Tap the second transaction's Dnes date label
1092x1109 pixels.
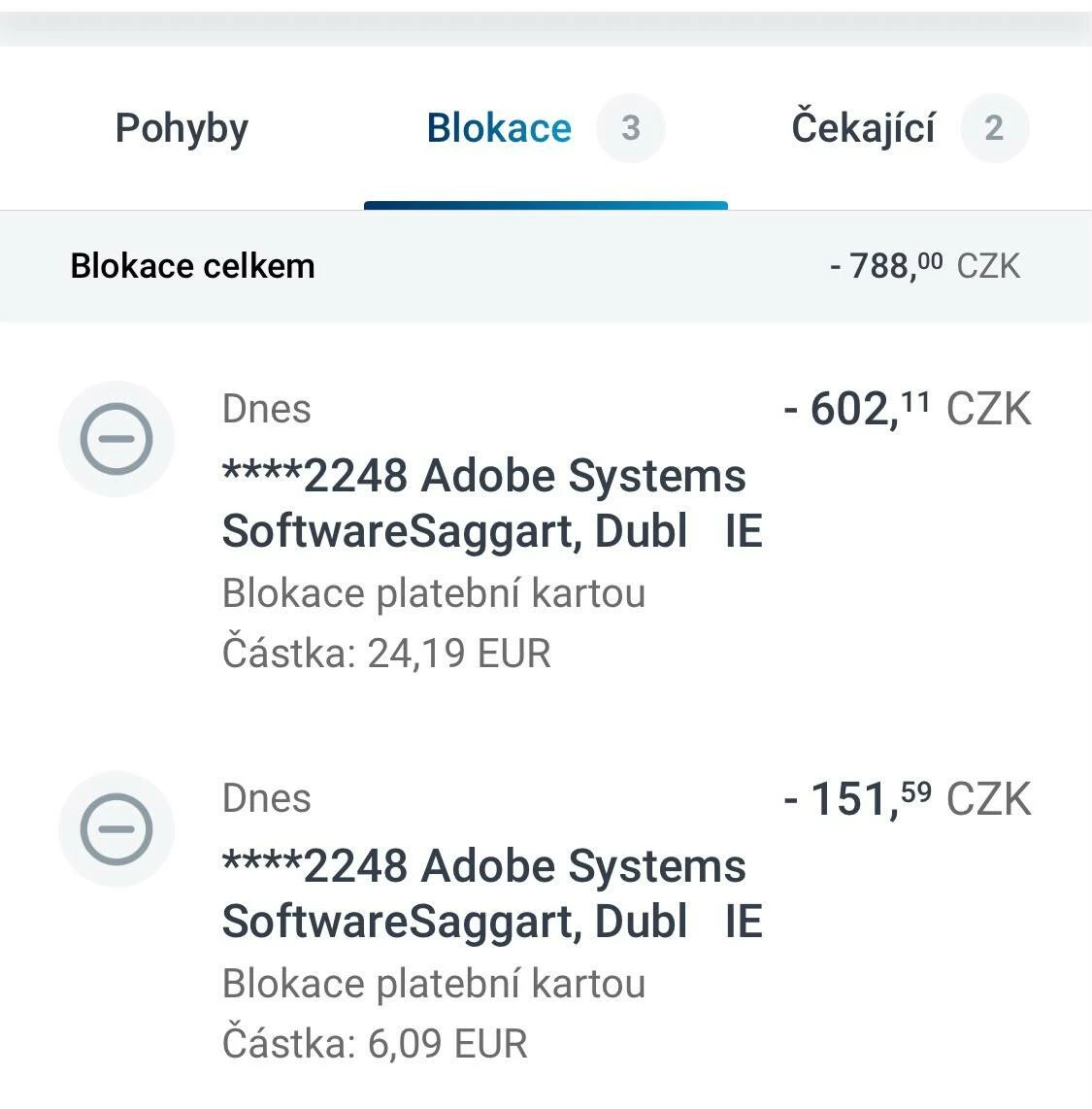[x=267, y=799]
